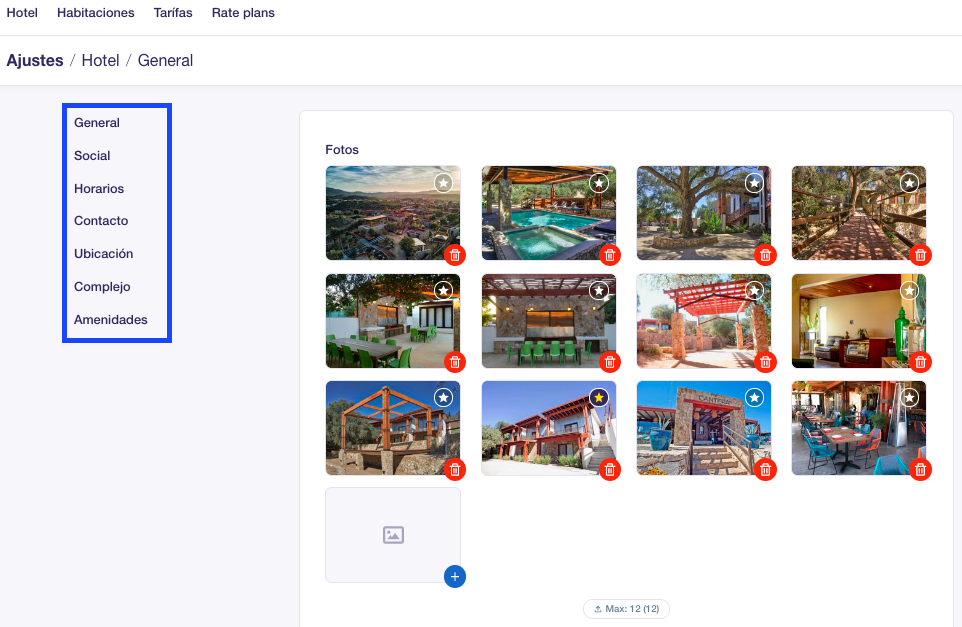Delete the wooden frame gazebo photo

(x=455, y=470)
